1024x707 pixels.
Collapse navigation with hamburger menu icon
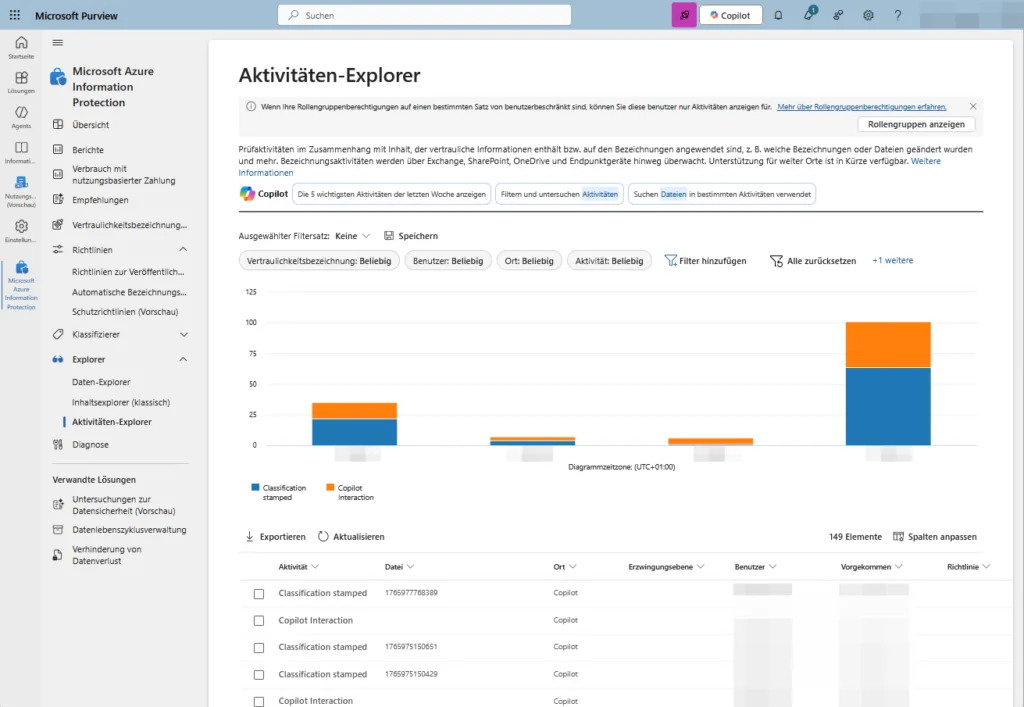[x=58, y=42]
